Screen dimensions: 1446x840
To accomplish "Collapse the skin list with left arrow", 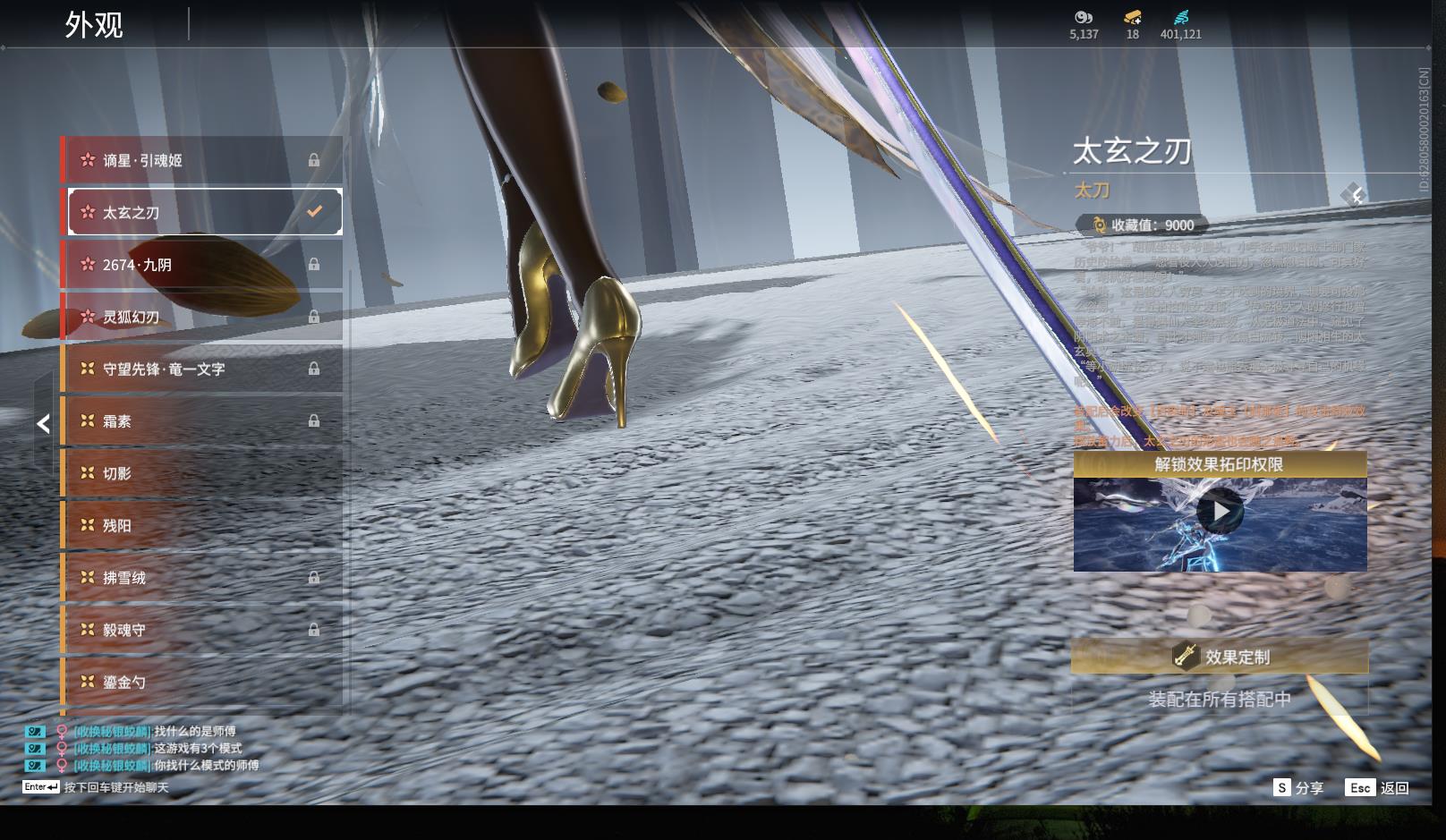I will pyautogui.click(x=43, y=423).
